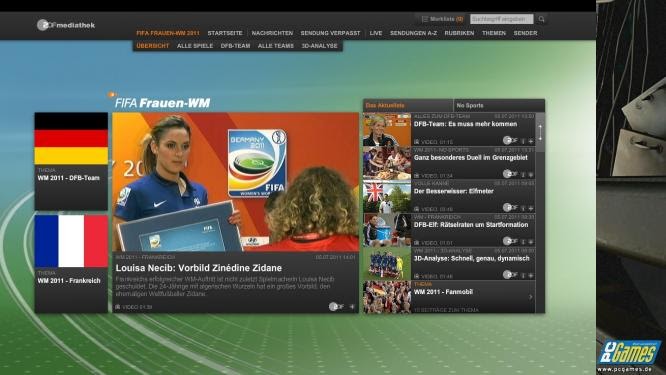Open 'Der Besserwisser: Elfmeter' headline
Image resolution: width=666 pixels, height=375 pixels.
click(x=454, y=191)
